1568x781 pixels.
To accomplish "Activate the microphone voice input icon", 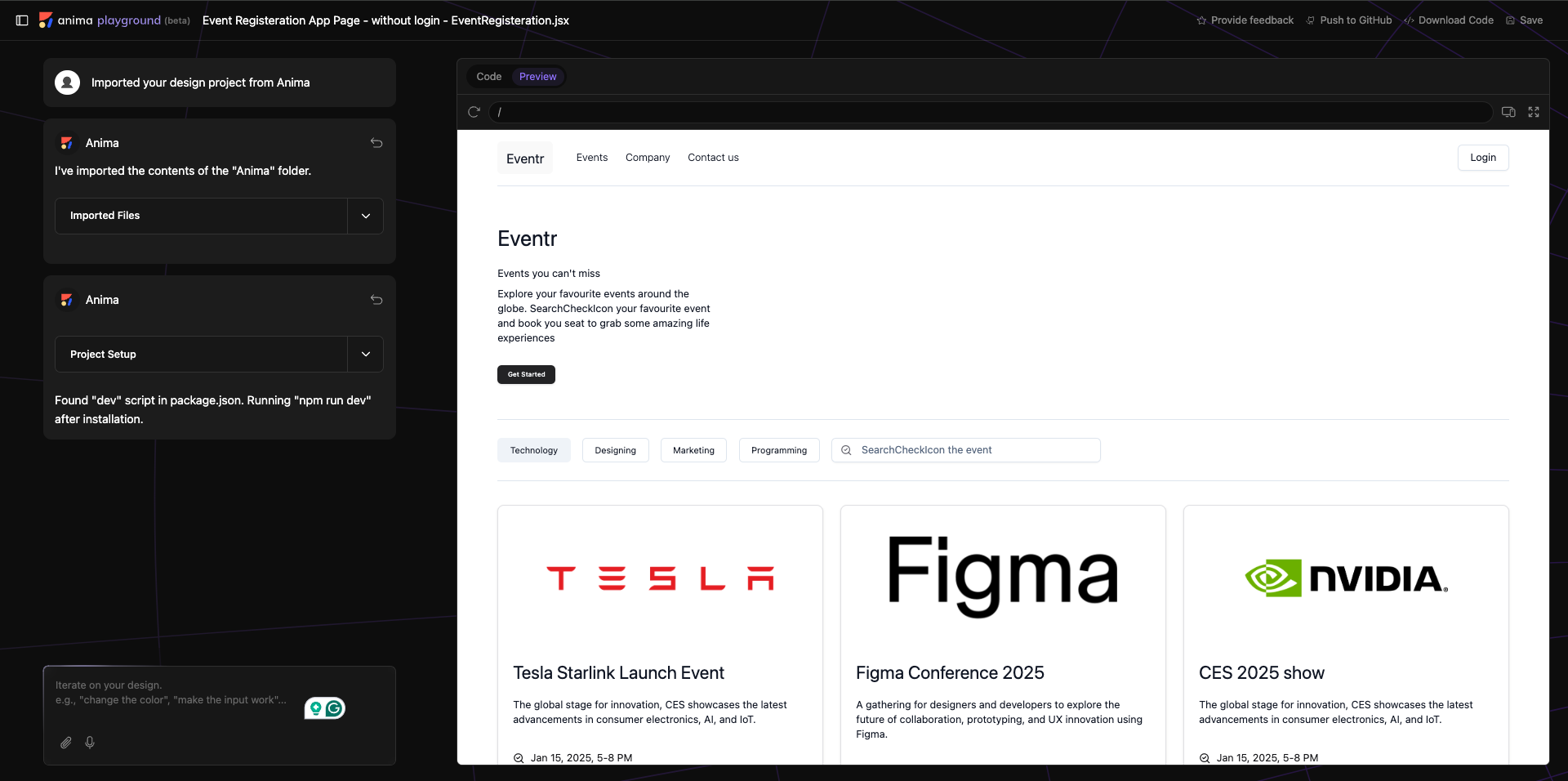I will coord(90,743).
